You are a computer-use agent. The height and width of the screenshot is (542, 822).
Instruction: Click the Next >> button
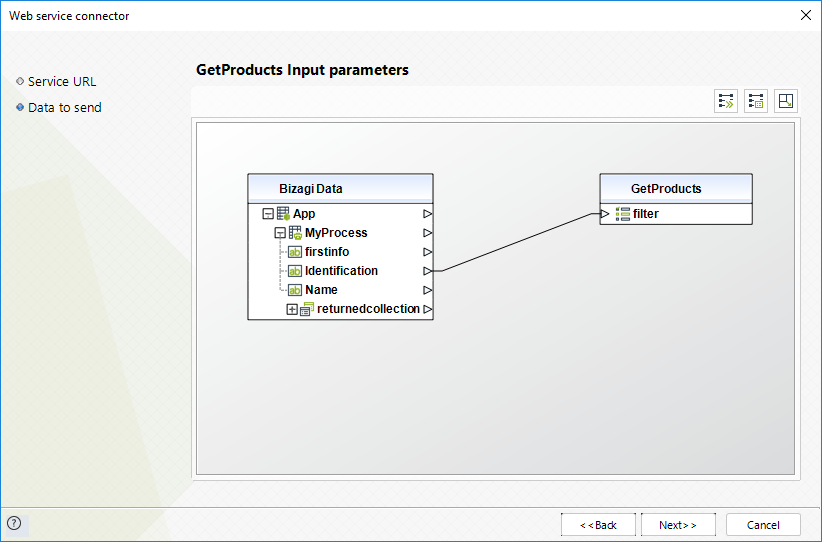(x=678, y=525)
